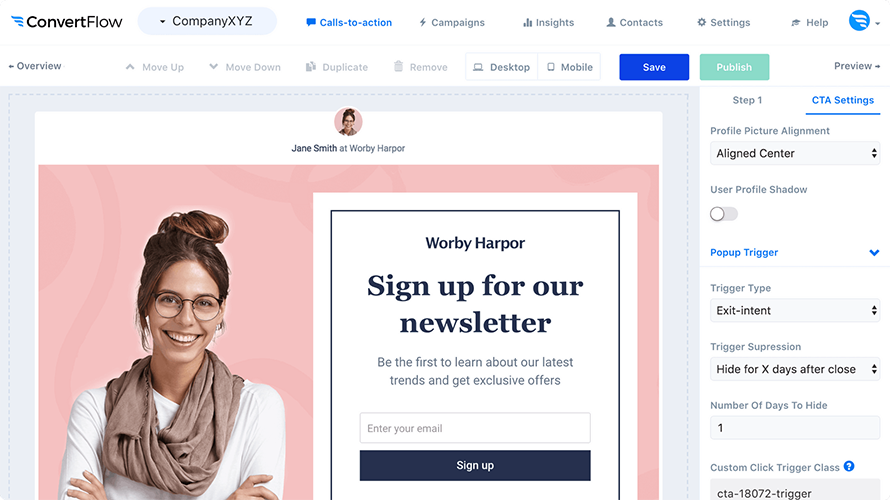Open the Profile Picture Alignment dropdown

[795, 153]
